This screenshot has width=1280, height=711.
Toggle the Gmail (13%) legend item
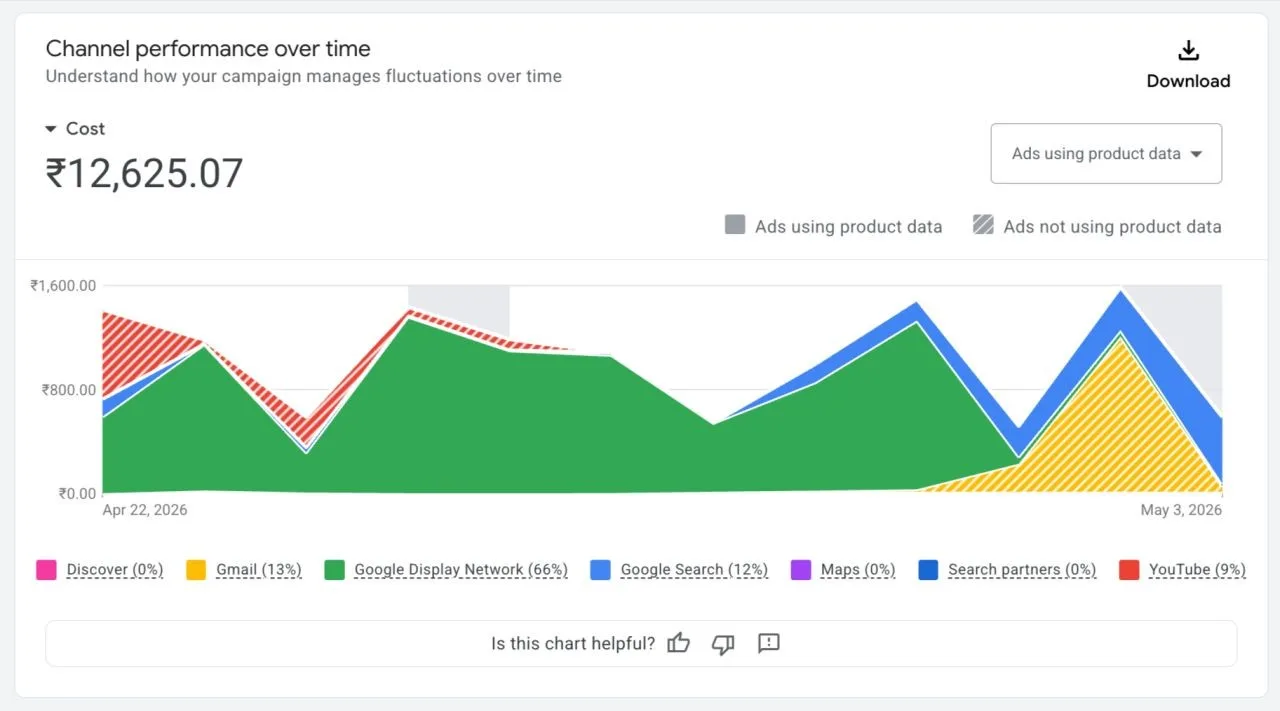click(x=244, y=570)
